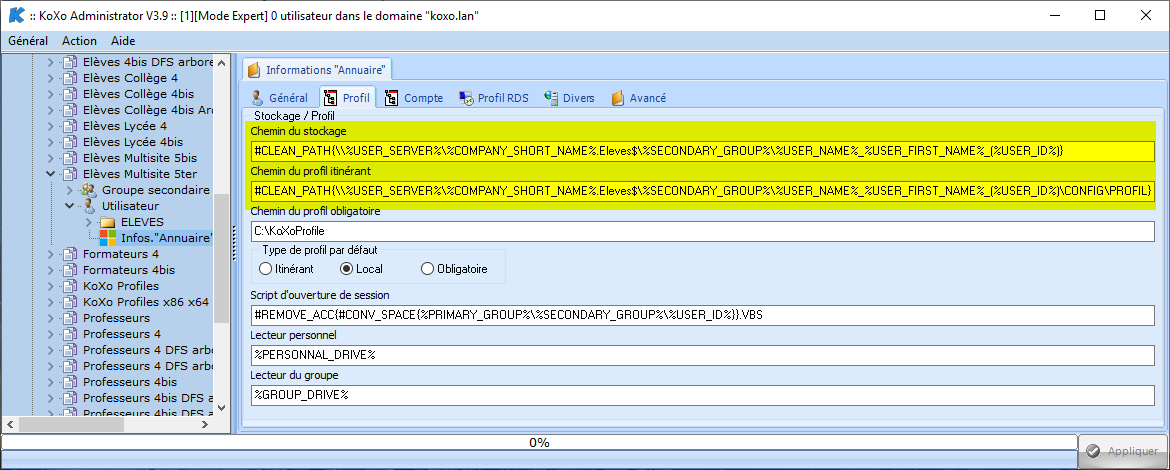Image resolution: width=1170 pixels, height=470 pixels.
Task: Expand the Professeurs 4 node
Action: (51, 333)
